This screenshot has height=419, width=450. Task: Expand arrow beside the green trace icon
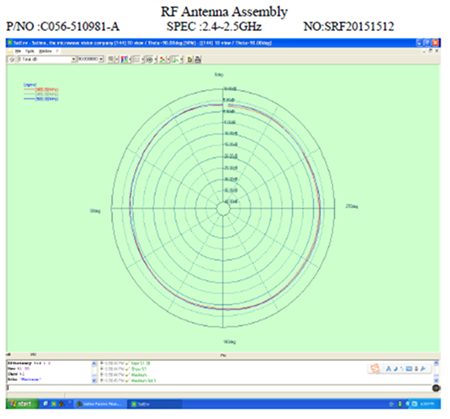point(182,59)
